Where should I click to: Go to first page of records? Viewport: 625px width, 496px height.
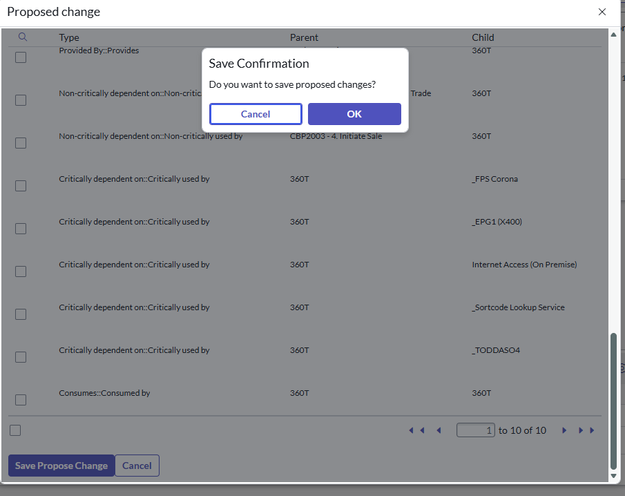click(416, 430)
